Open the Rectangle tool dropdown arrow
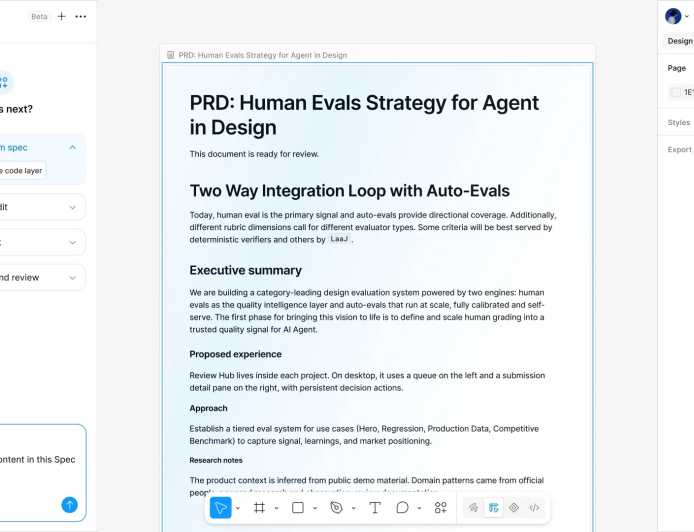This screenshot has height=532, width=694. [x=315, y=508]
